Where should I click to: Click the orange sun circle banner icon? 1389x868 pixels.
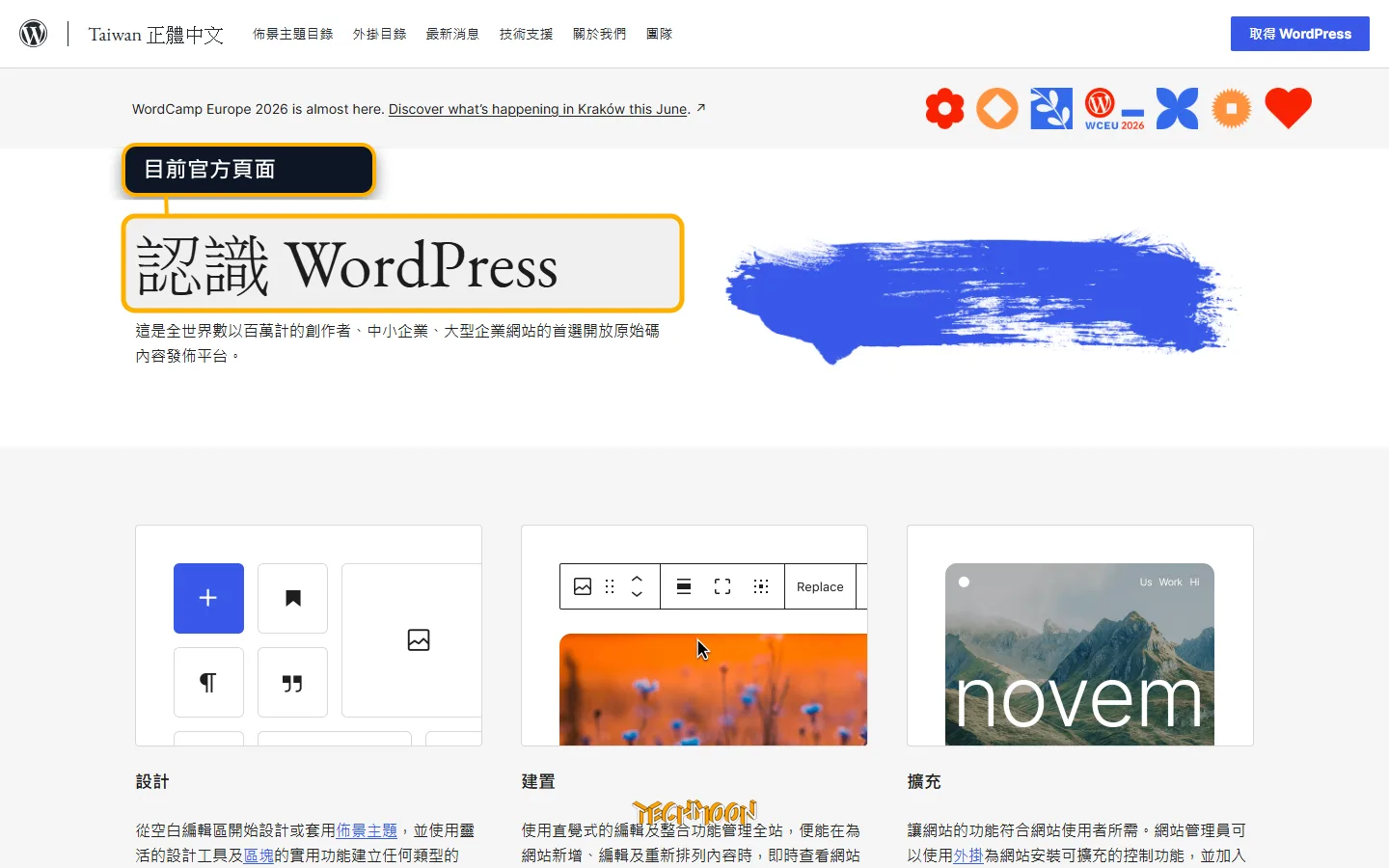(1232, 108)
